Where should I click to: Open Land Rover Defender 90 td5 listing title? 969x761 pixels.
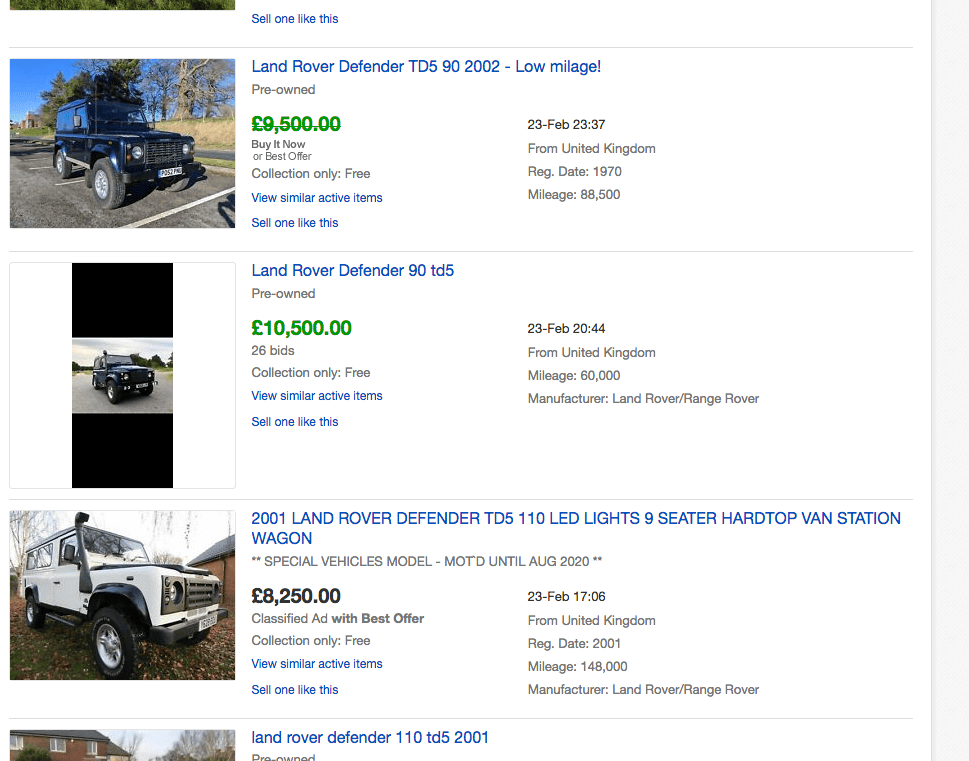point(352,271)
